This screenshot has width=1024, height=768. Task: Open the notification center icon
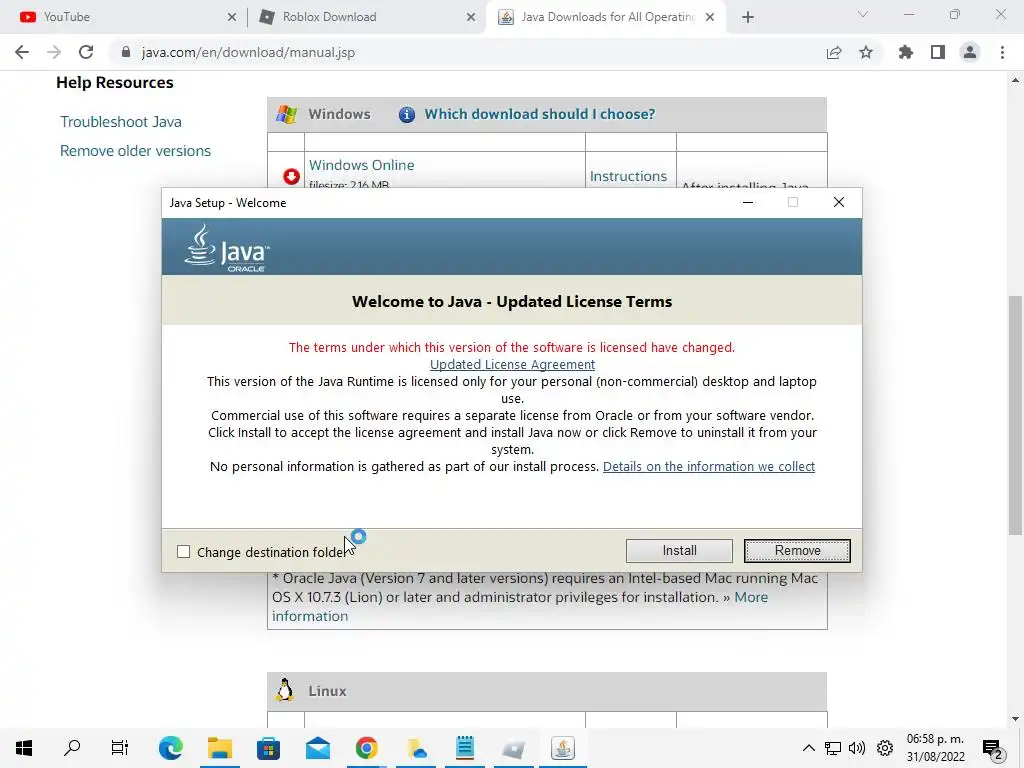993,748
